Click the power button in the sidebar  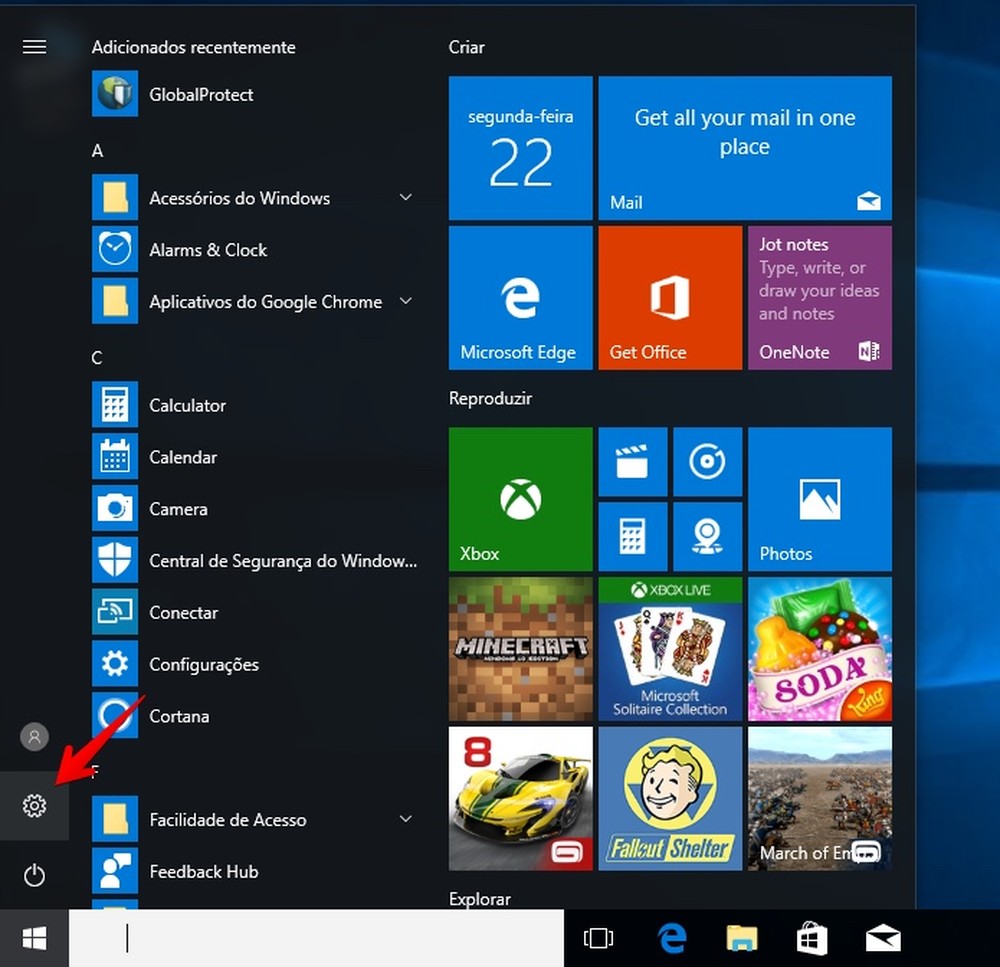point(34,874)
